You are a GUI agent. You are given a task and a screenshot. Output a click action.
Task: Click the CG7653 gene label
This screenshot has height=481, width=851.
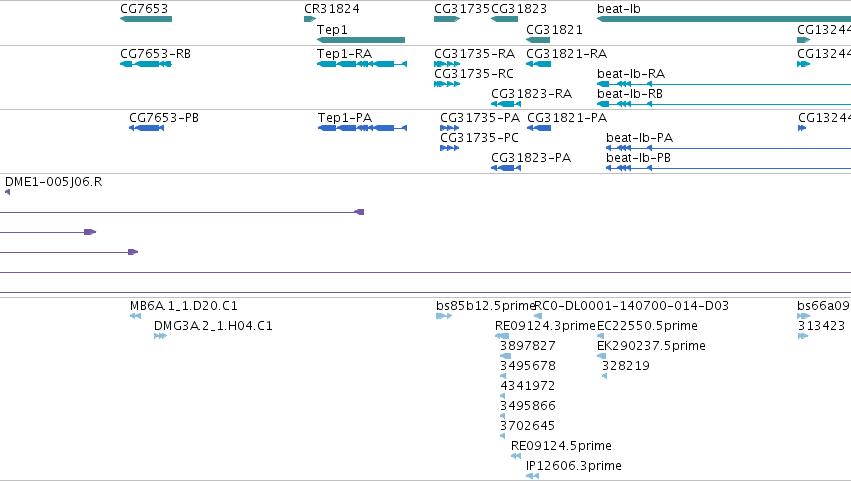point(144,9)
